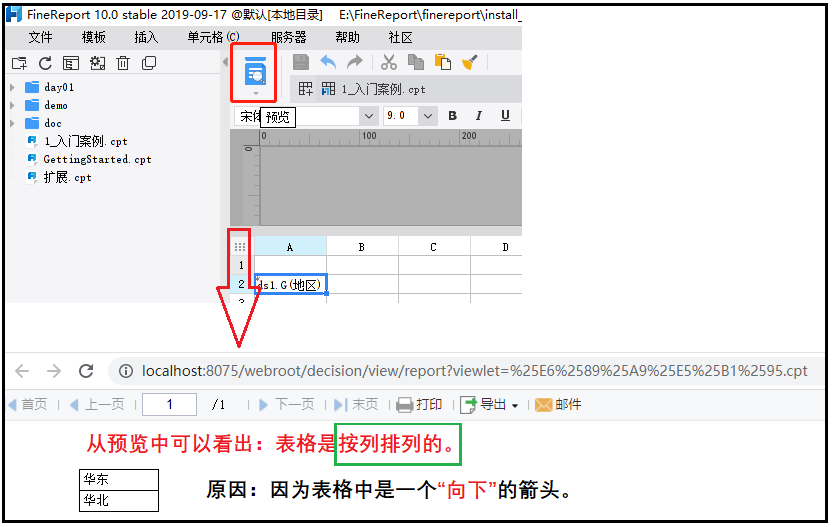
Task: Click the 华东 cell in preview
Action: [x=119, y=480]
